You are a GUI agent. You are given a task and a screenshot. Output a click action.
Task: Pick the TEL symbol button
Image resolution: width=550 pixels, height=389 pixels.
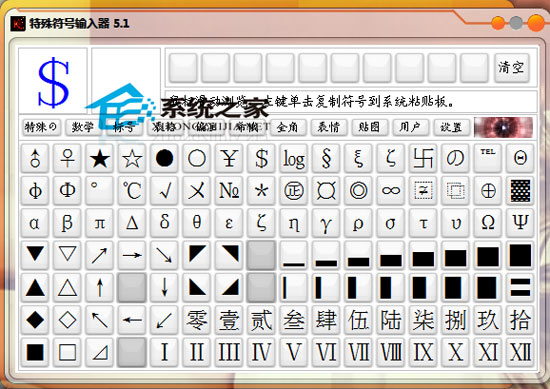pos(488,159)
